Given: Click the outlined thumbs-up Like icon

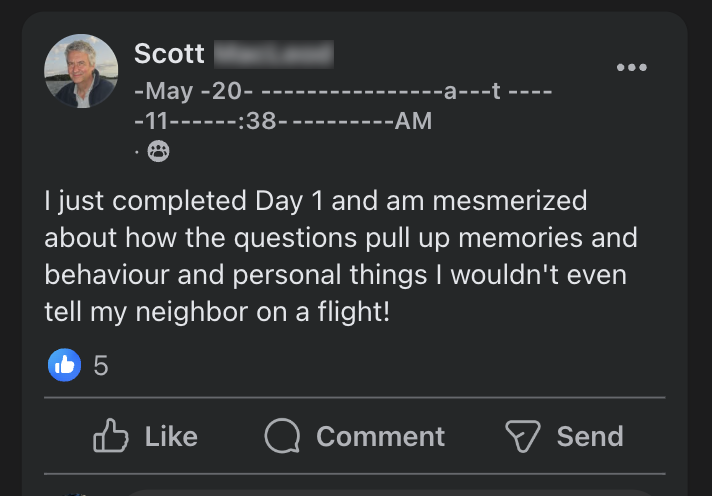Looking at the screenshot, I should 110,436.
